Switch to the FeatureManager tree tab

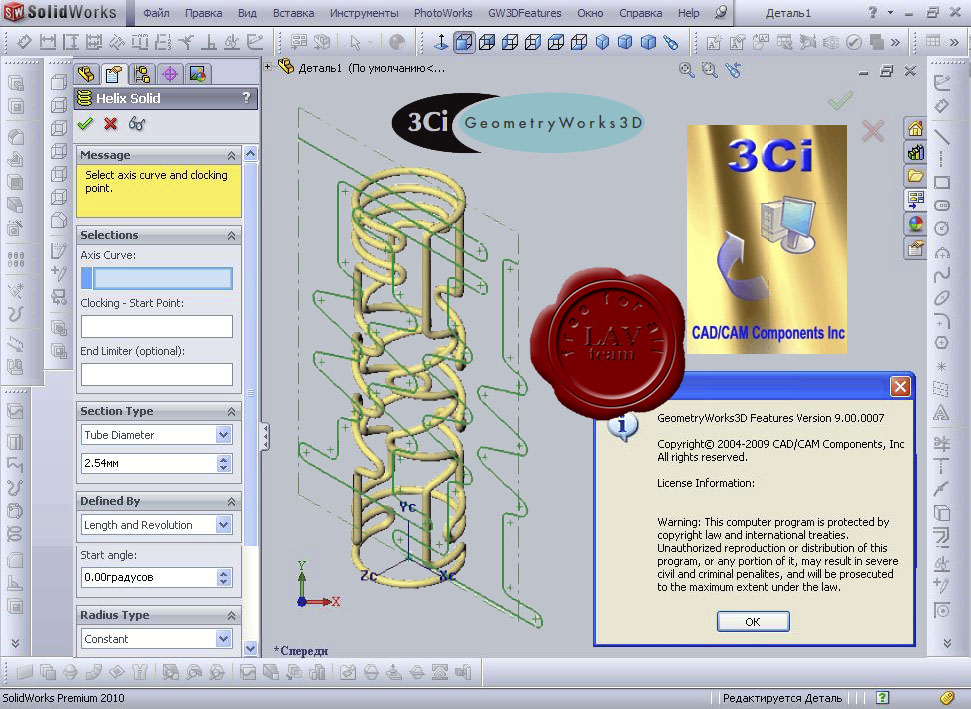tap(86, 74)
